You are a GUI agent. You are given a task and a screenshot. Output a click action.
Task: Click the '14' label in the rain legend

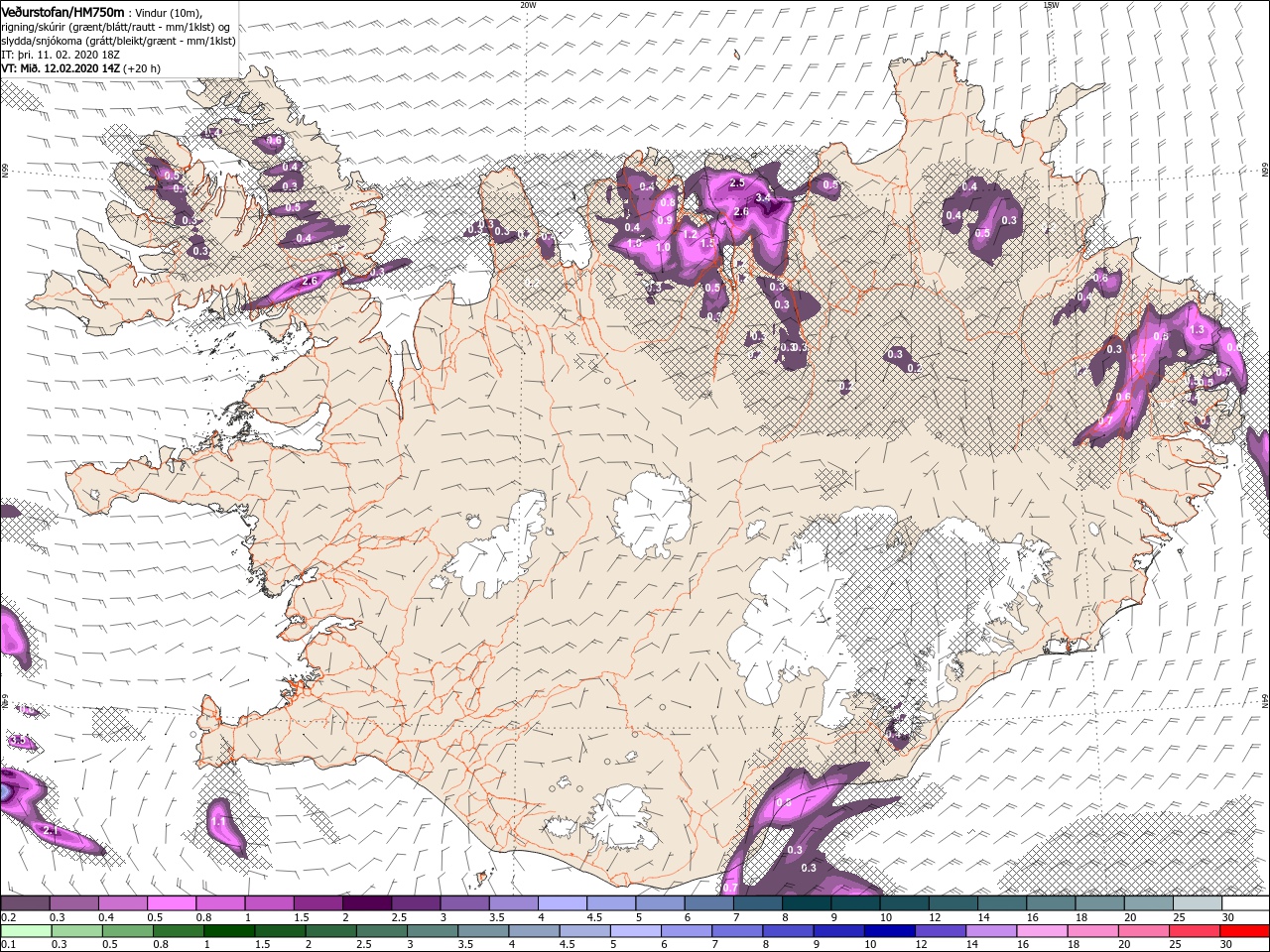pyautogui.click(x=972, y=944)
